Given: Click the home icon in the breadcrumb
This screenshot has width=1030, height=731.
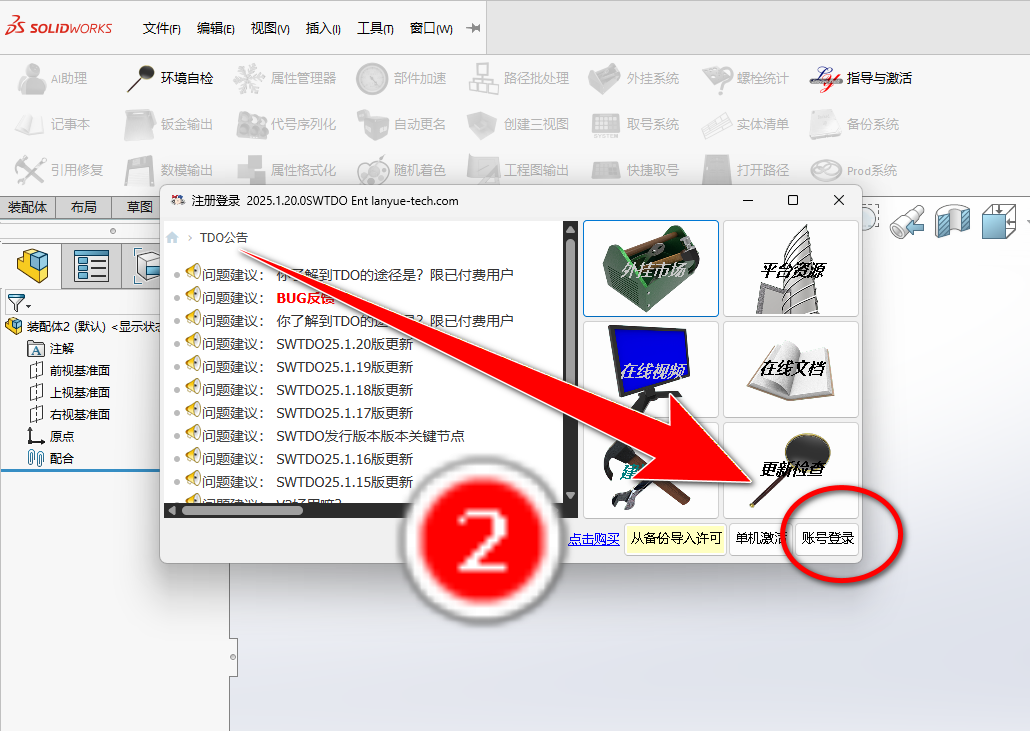Looking at the screenshot, I should (x=172, y=238).
